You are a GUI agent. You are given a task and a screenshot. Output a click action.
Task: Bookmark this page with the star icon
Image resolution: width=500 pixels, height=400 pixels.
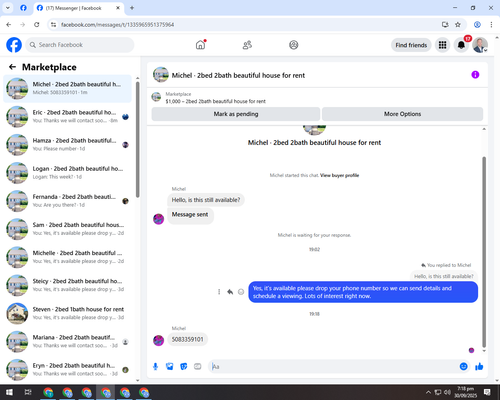coord(458,25)
